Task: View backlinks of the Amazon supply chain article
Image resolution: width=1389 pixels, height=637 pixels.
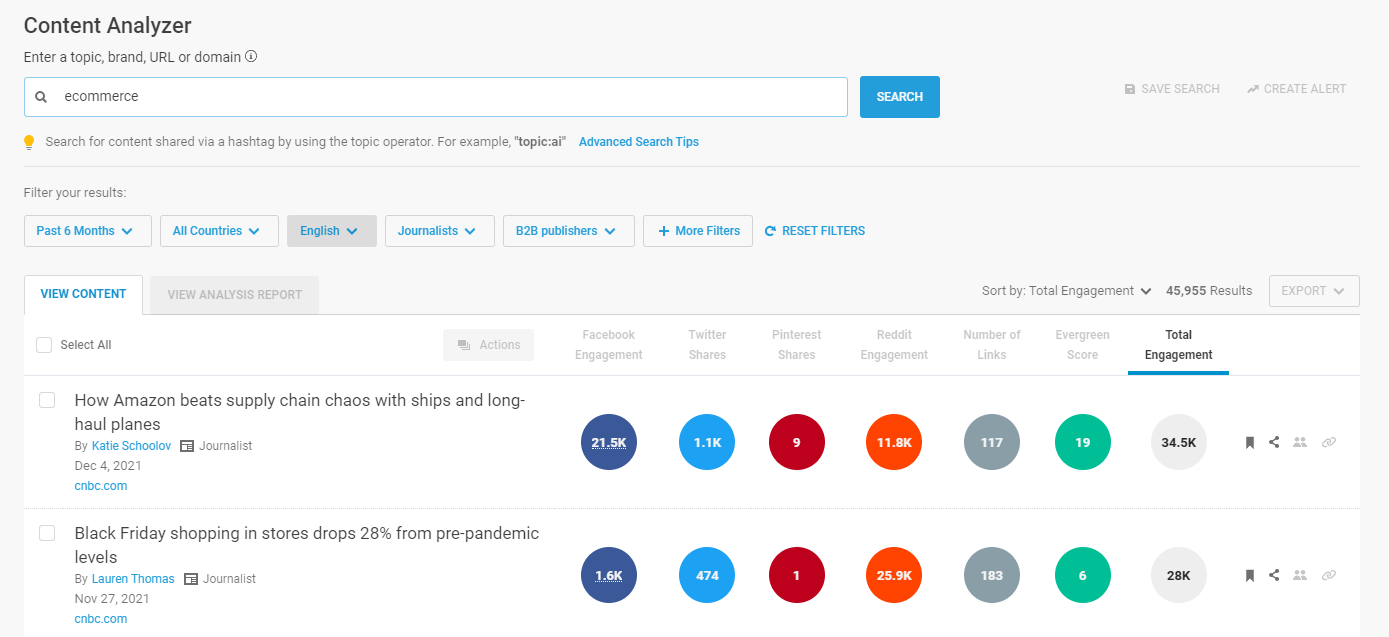Action: 1329,442
